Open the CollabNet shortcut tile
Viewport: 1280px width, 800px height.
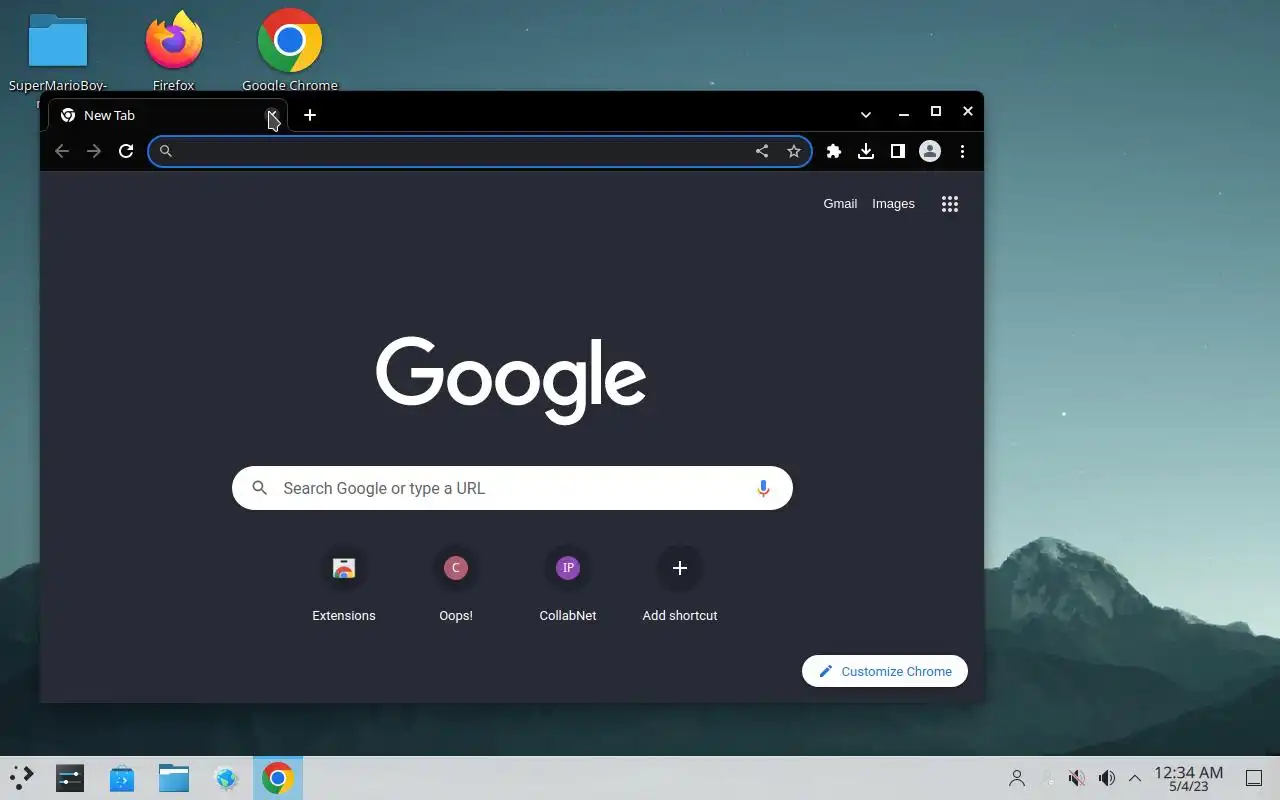coord(568,584)
